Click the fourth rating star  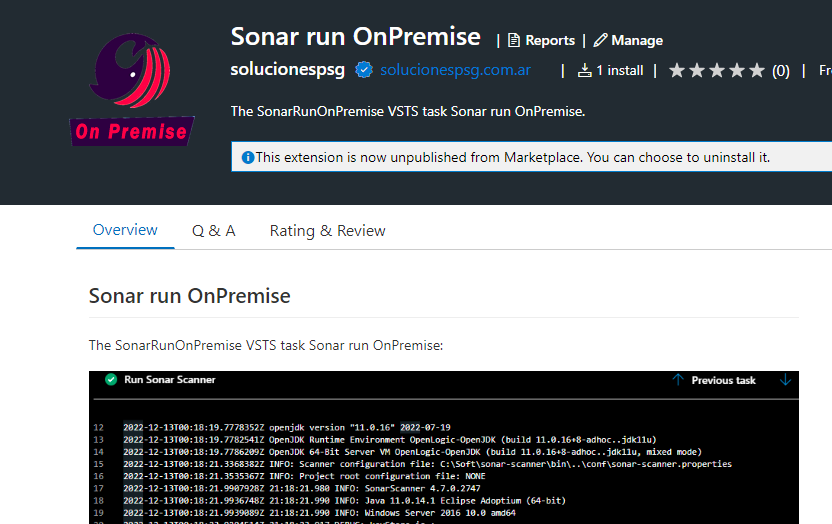tap(736, 71)
